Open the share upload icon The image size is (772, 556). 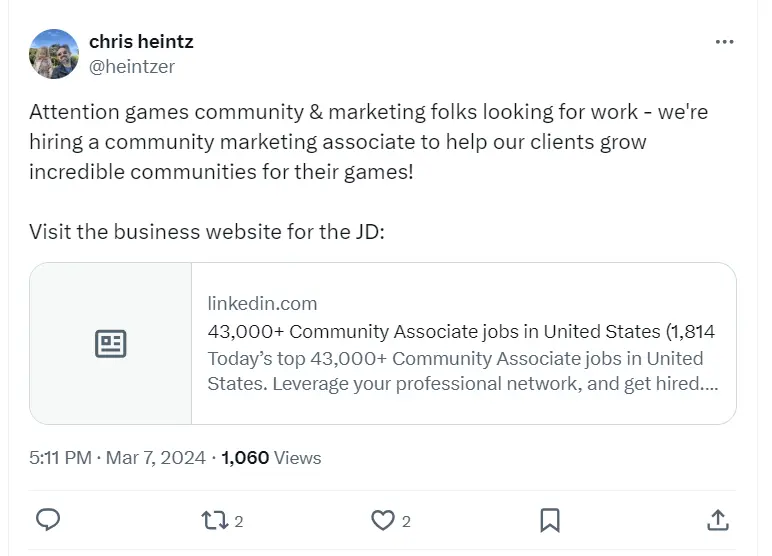[x=717, y=520]
